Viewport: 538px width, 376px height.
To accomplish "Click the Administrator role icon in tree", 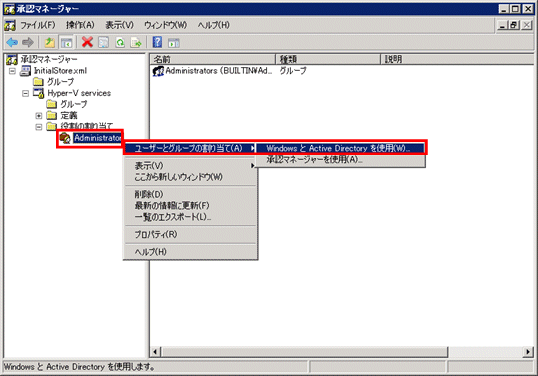I will click(65, 138).
